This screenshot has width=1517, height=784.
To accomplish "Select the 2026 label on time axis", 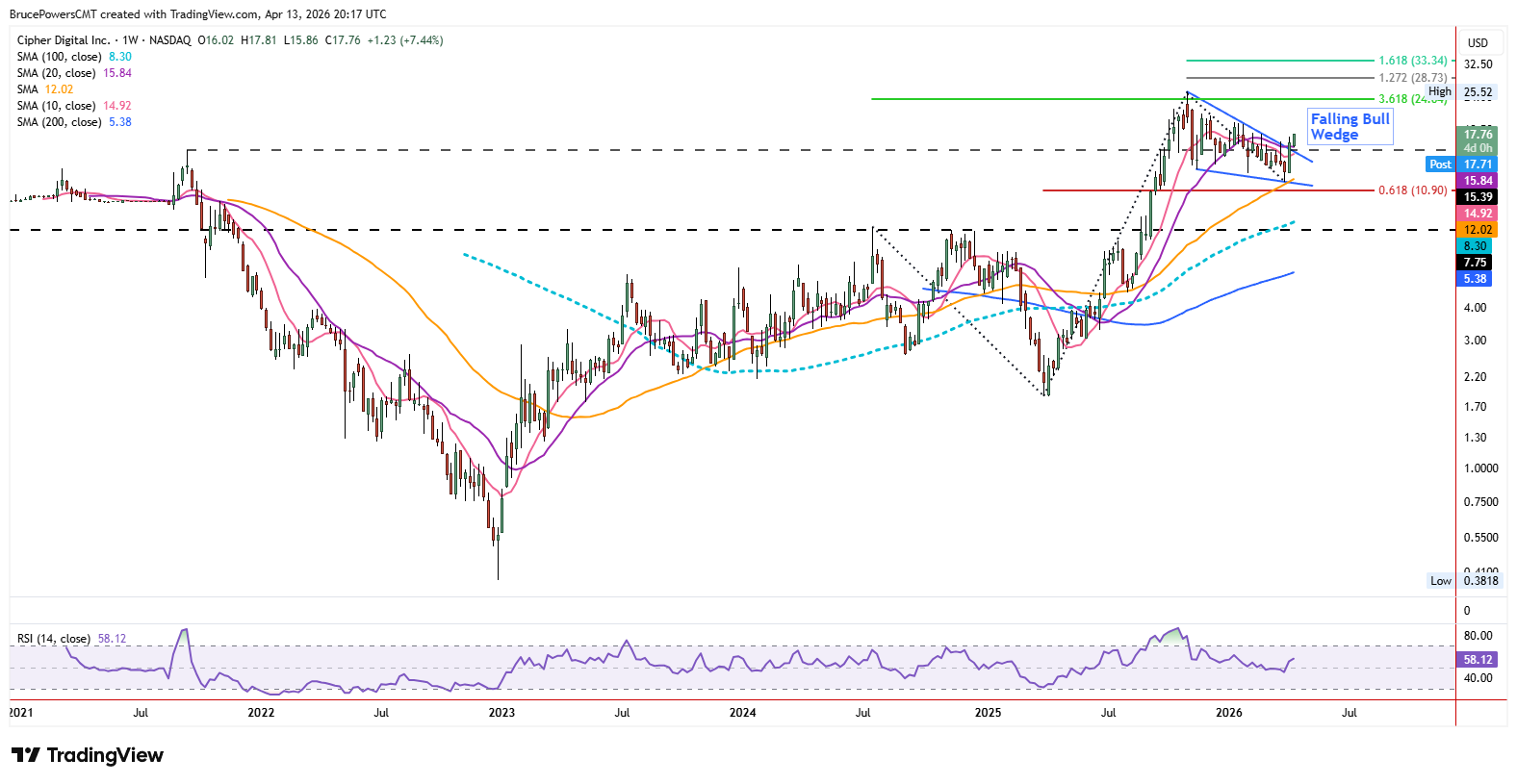I will click(1228, 713).
